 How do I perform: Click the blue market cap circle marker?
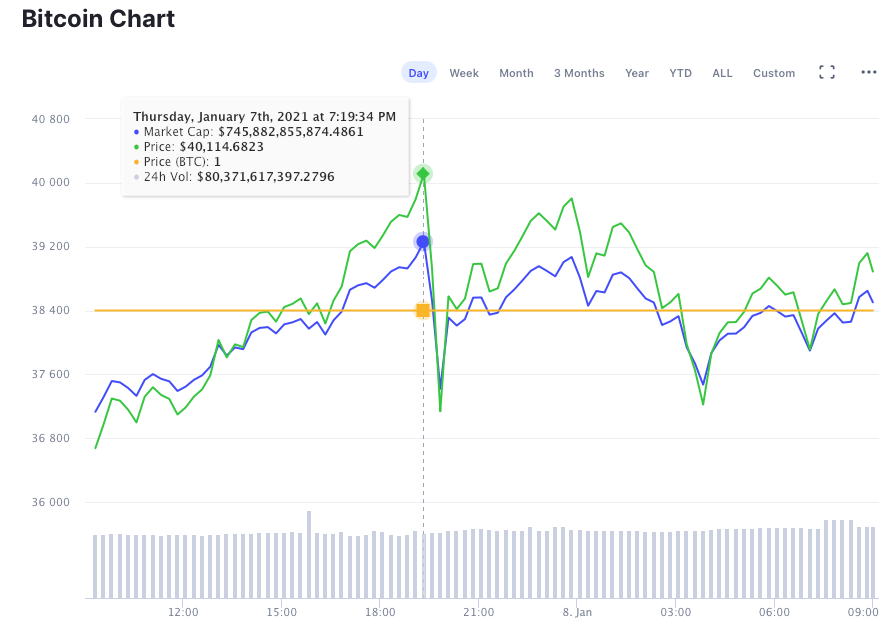pyautogui.click(x=423, y=242)
